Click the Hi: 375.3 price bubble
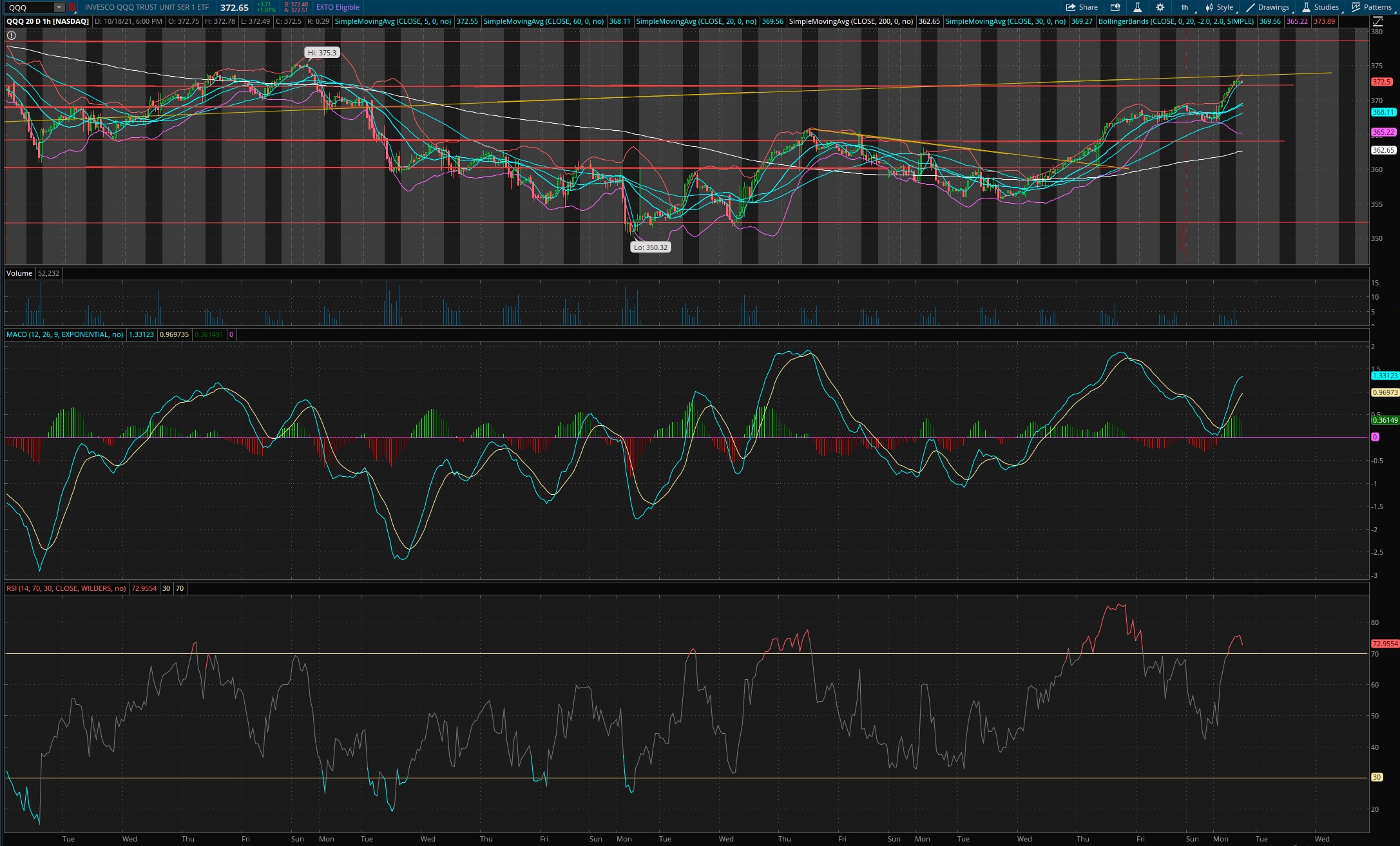This screenshot has width=1400, height=846. [321, 53]
